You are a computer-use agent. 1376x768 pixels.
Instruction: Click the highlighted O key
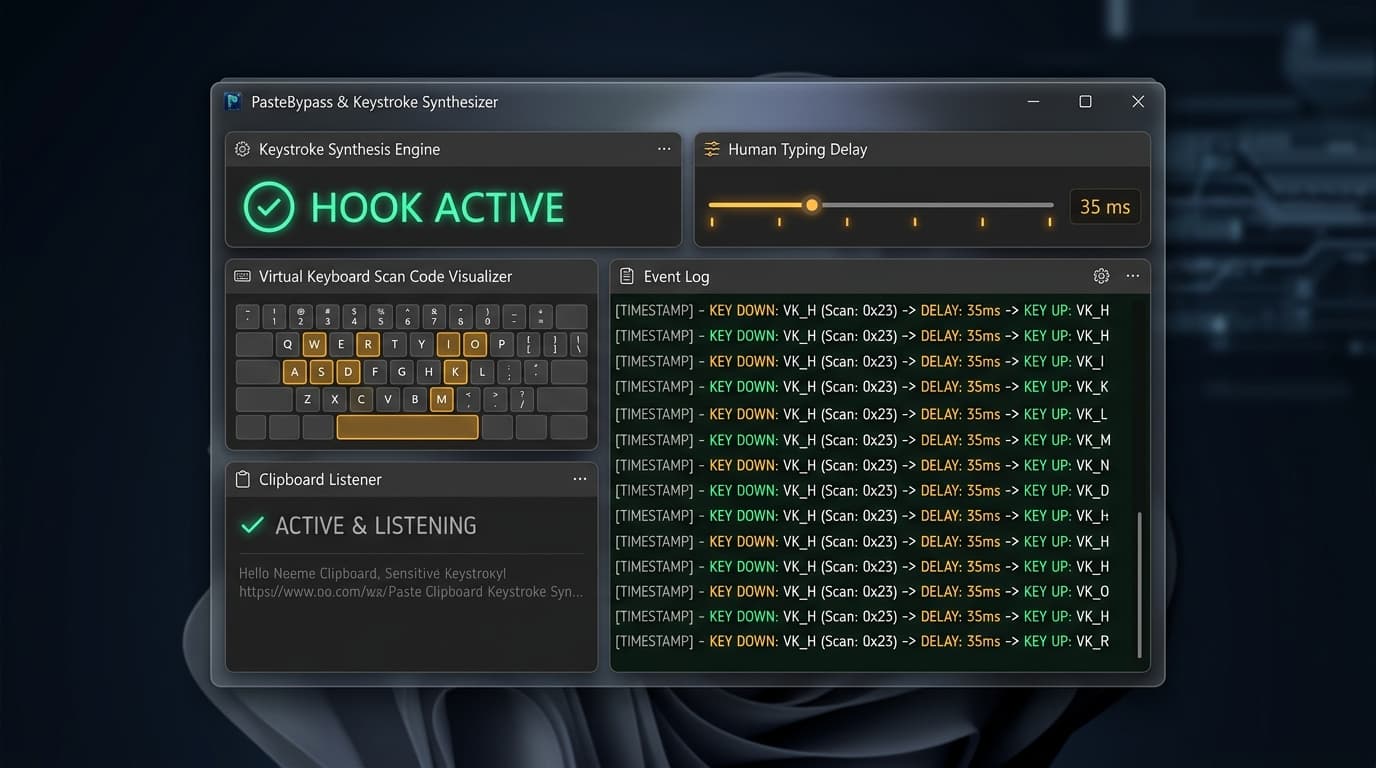click(475, 345)
